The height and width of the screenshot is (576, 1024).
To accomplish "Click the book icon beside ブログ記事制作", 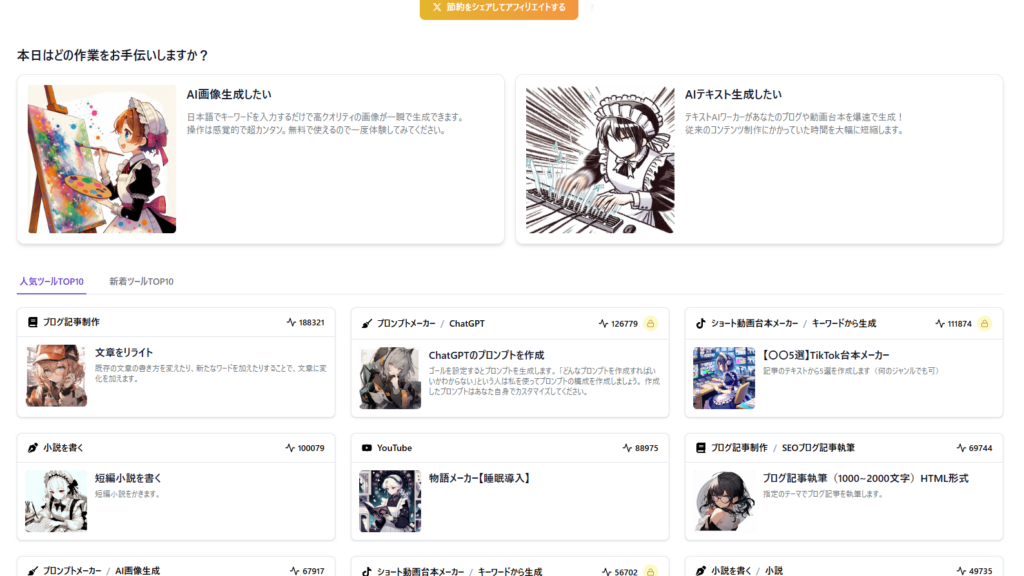I will pyautogui.click(x=33, y=323).
